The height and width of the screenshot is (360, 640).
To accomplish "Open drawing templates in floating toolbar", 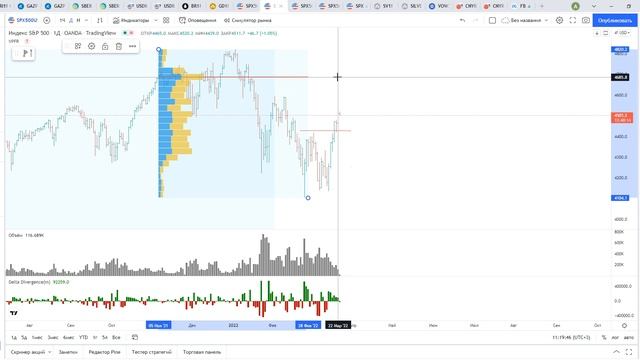I will click(78, 47).
